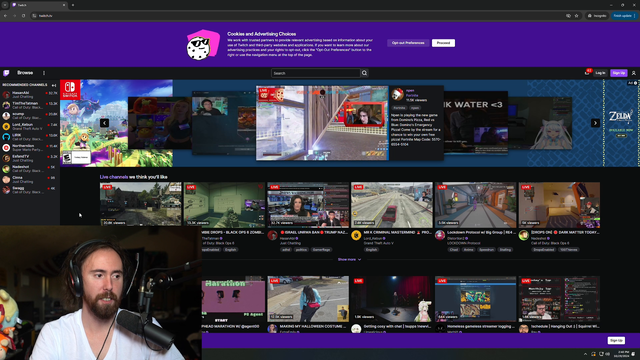Open the !schedule Hanging Out stream thumbnail

559,299
